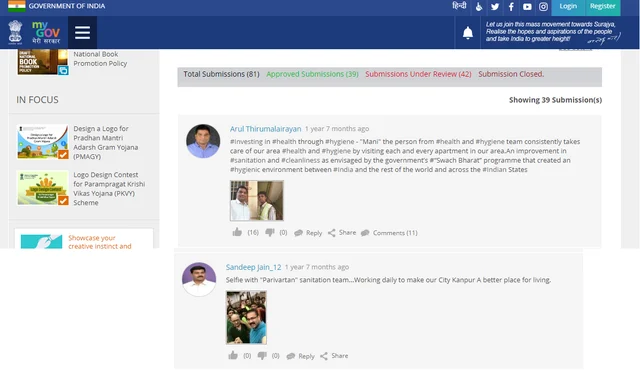Open Sandeep Jain_12's profile name link
The image size is (640, 376).
(253, 267)
